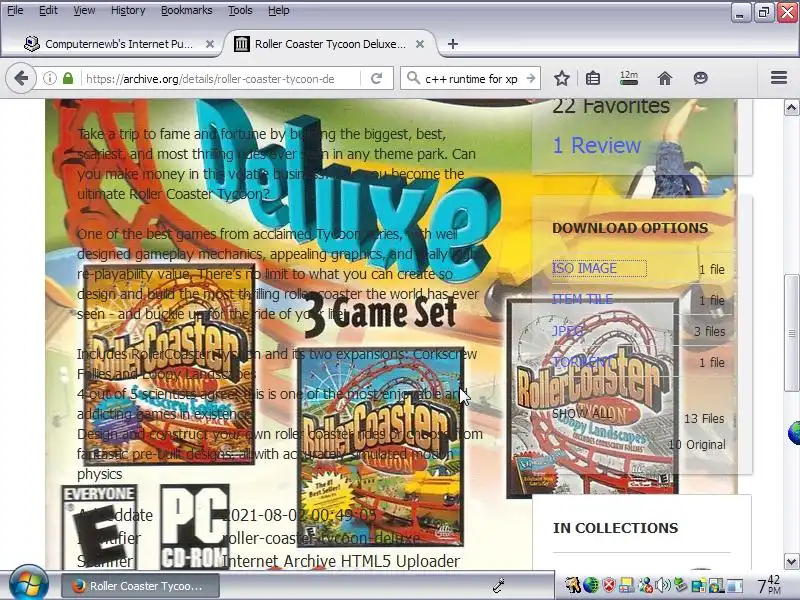Click the '22 Favorites' text
800x600 pixels.
point(611,107)
